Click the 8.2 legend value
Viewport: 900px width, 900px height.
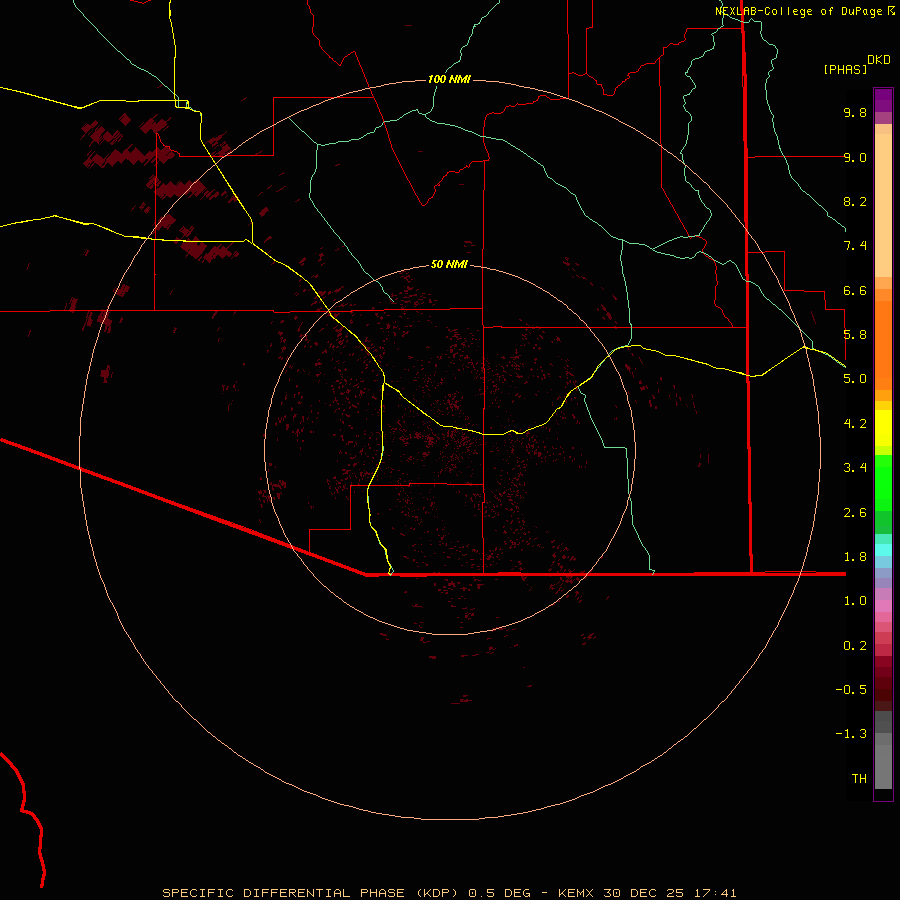click(855, 201)
